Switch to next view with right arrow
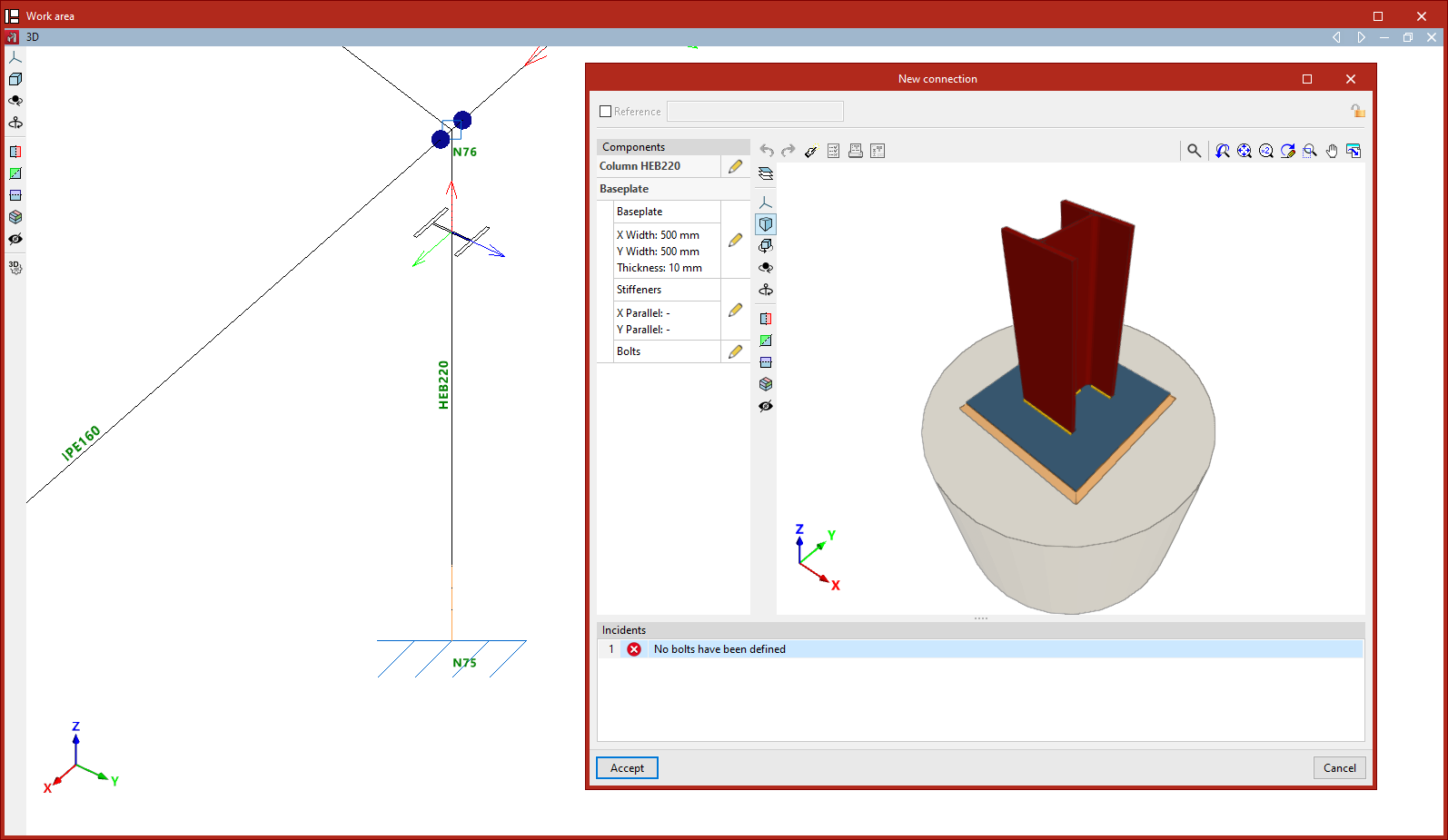1448x840 pixels. tap(1361, 37)
